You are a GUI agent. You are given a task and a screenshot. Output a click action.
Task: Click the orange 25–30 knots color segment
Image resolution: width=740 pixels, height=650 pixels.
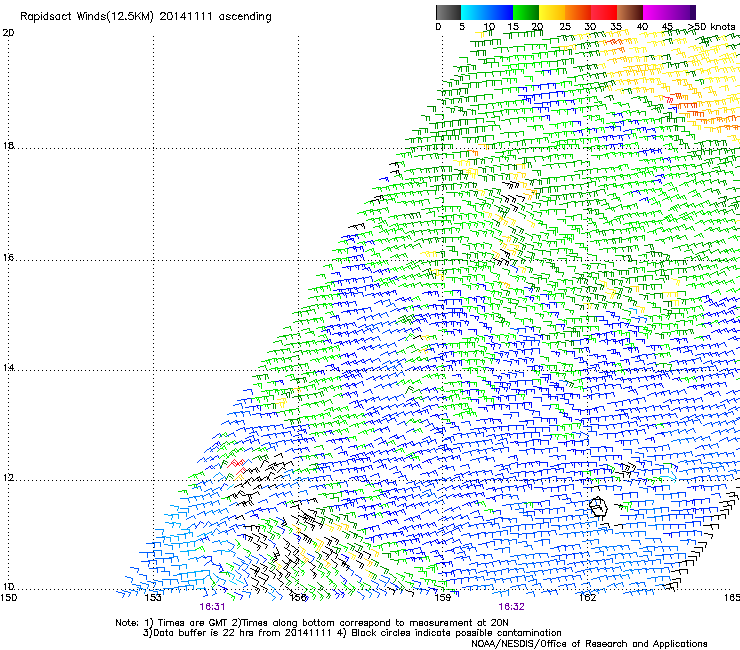tap(578, 12)
